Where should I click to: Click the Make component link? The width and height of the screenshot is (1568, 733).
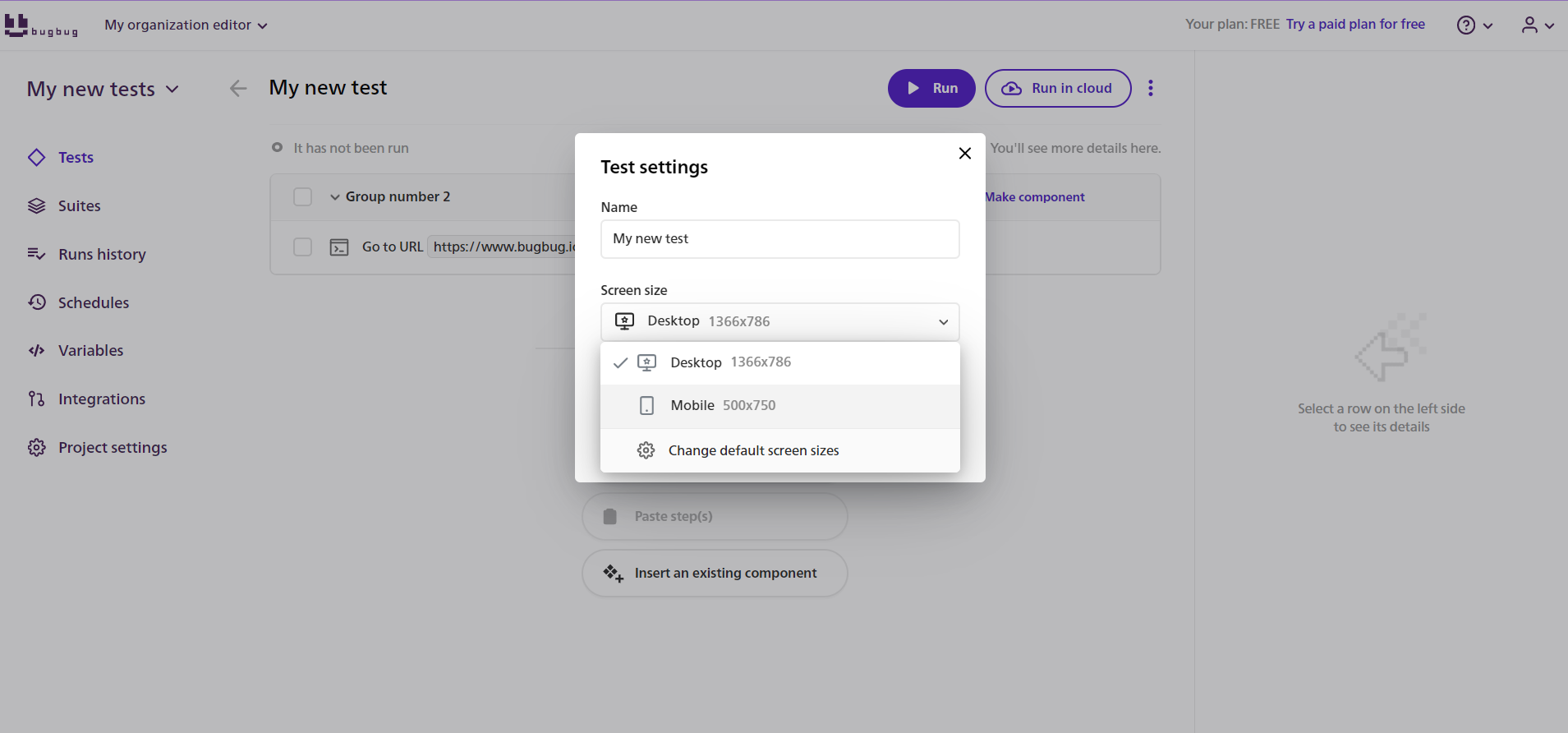1035,197
